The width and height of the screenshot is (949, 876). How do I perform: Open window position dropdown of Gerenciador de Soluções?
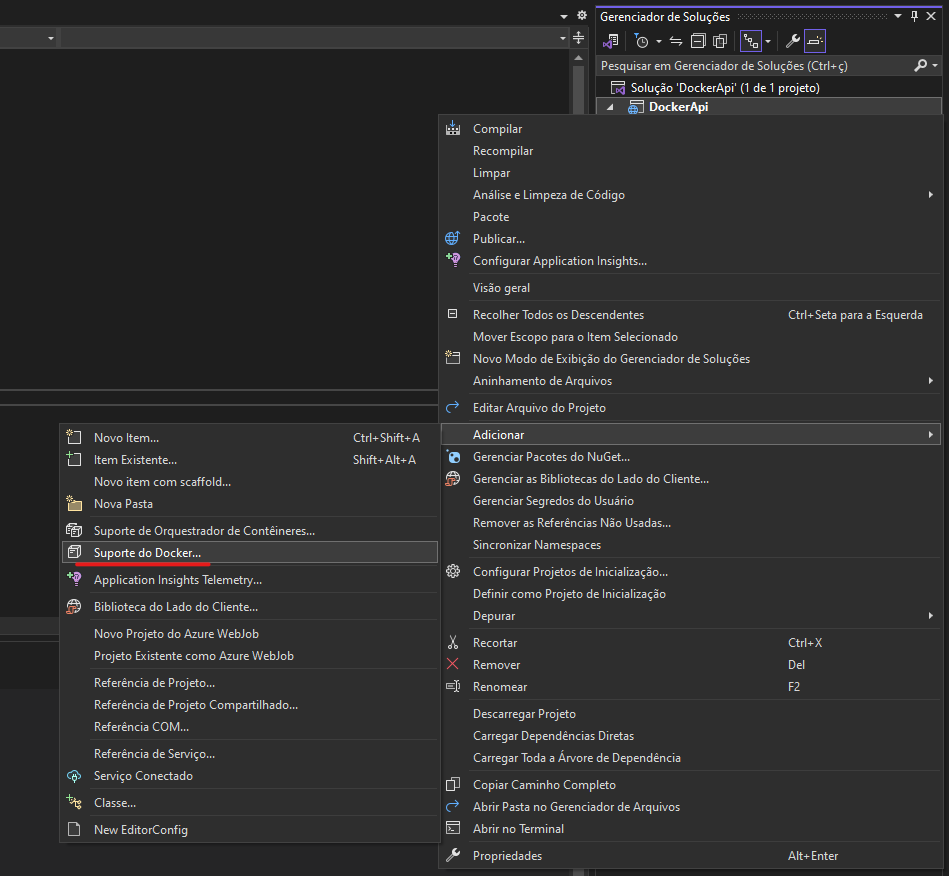(898, 16)
